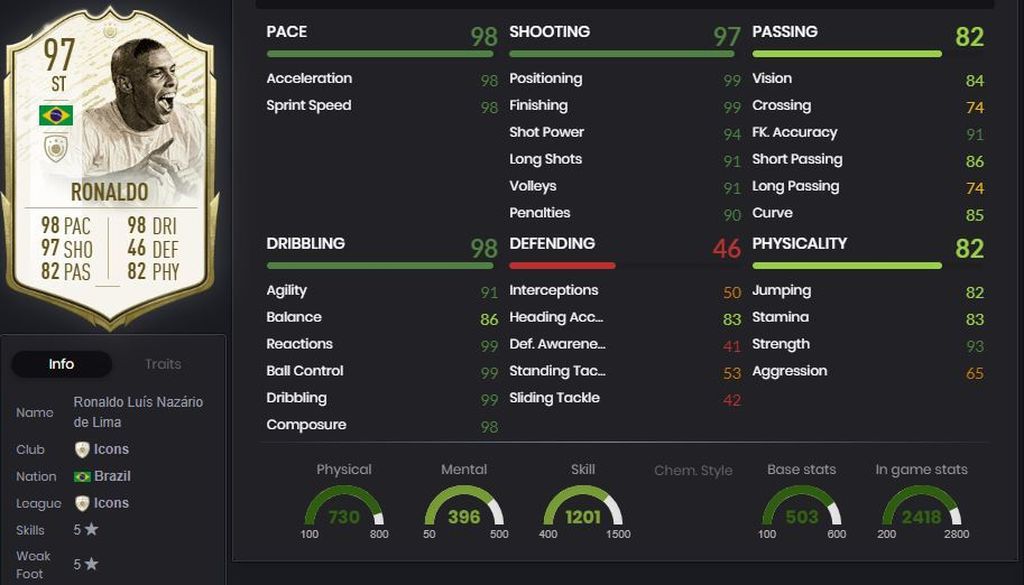Click the Chem. Style label
This screenshot has width=1024, height=585.
coord(693,471)
